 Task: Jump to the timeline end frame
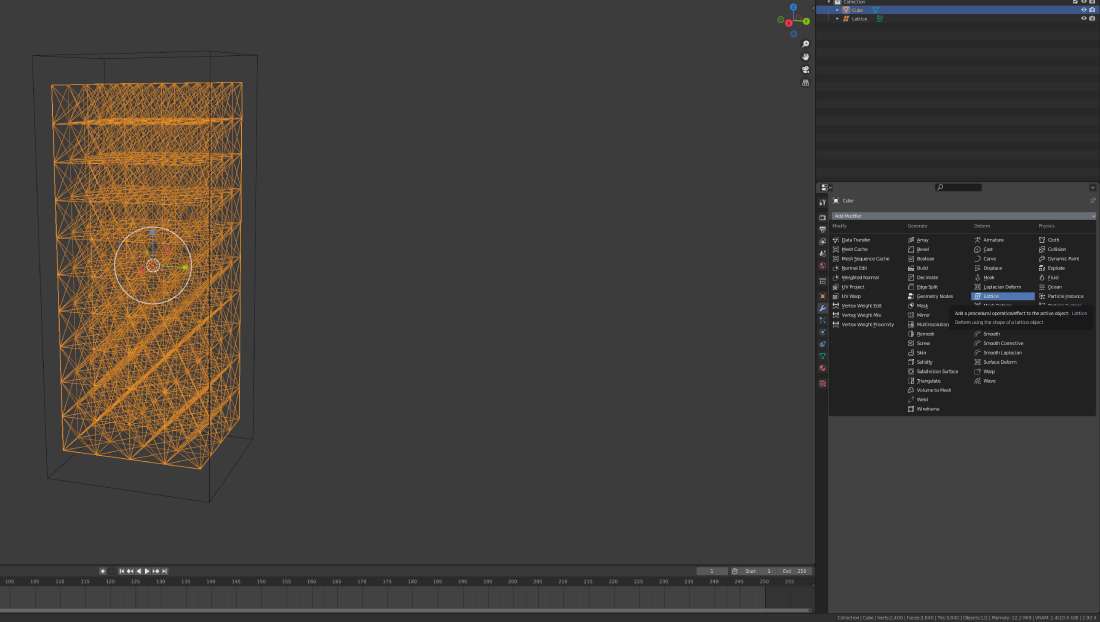tap(165, 572)
